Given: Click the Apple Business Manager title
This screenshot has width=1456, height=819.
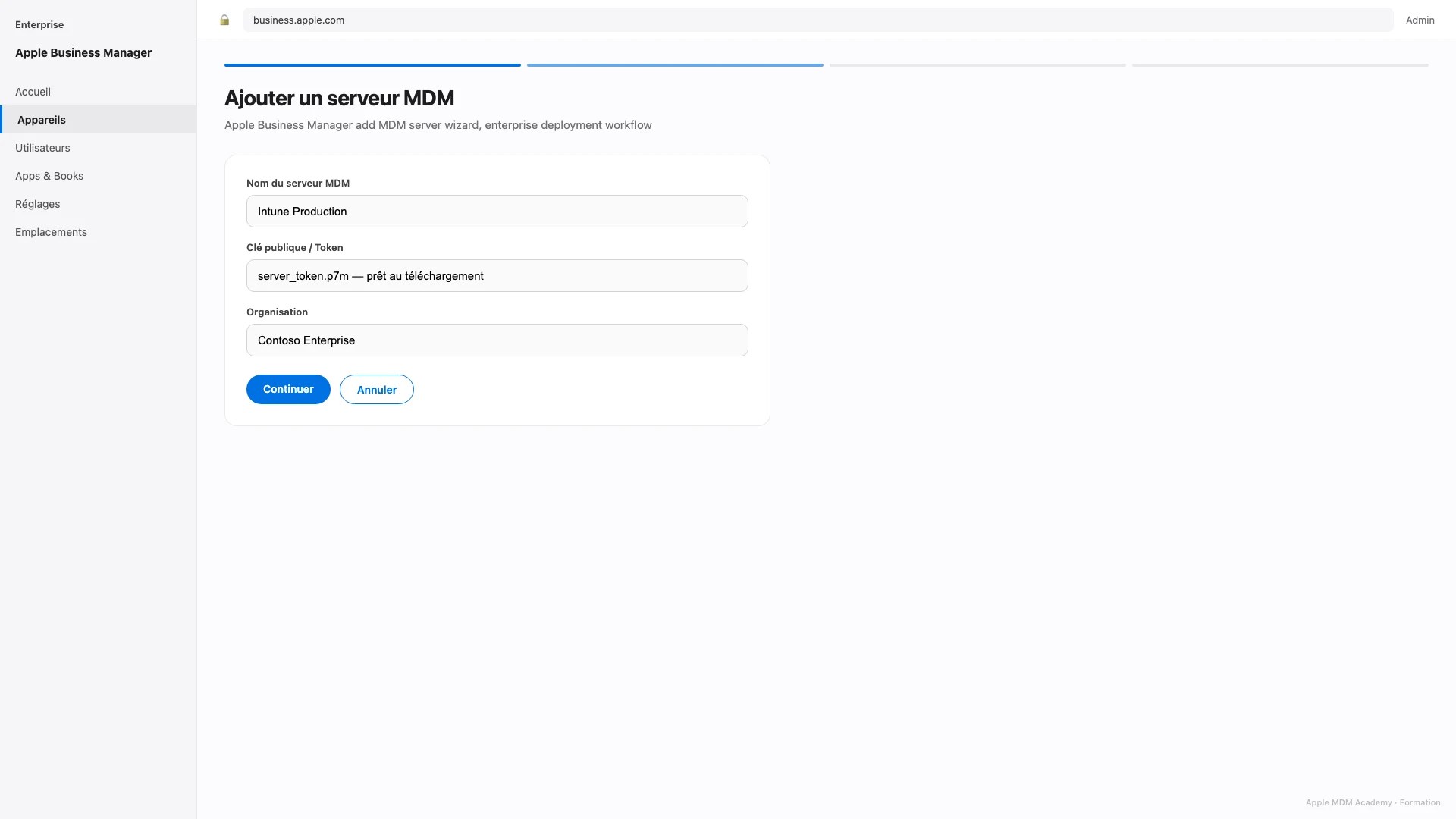Looking at the screenshot, I should click(83, 53).
